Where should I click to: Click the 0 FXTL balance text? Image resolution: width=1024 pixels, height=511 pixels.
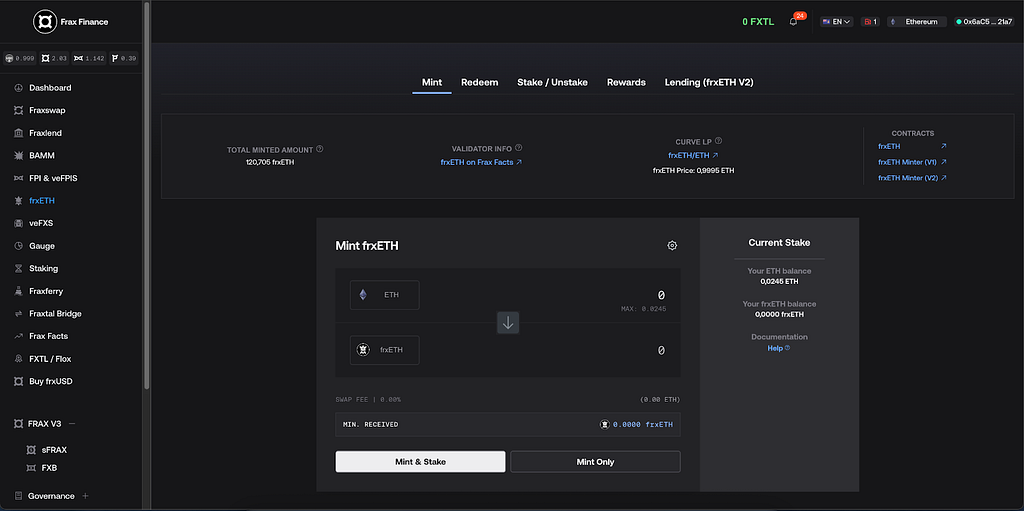coord(758,22)
